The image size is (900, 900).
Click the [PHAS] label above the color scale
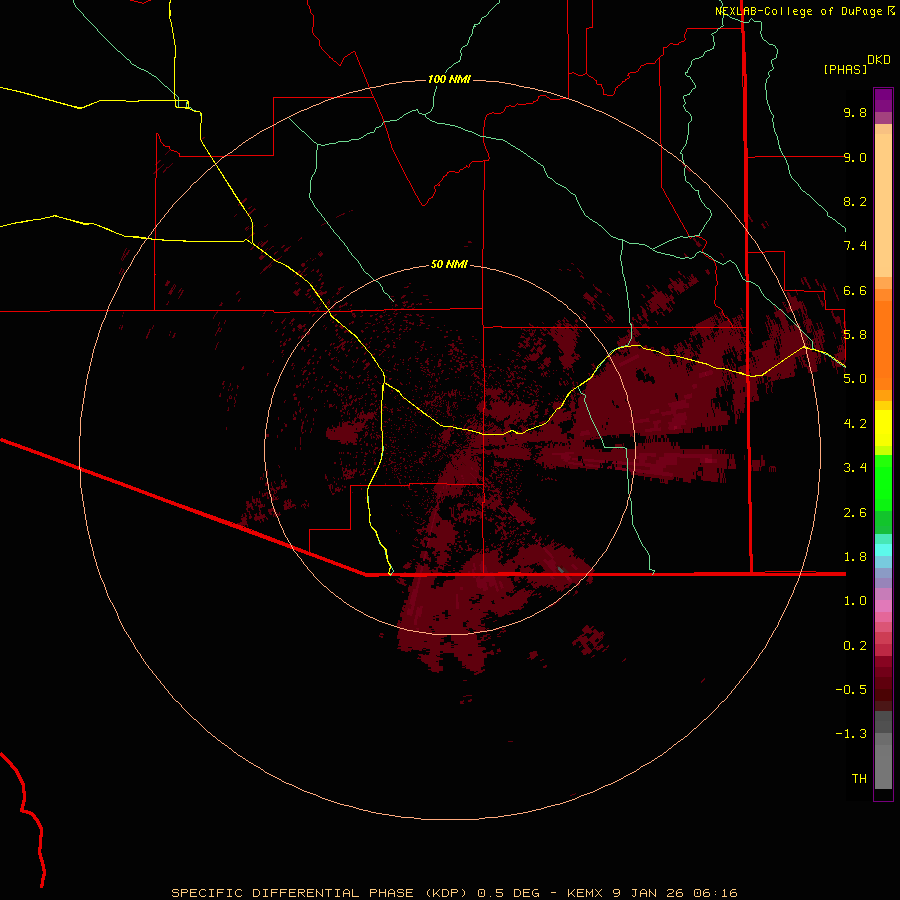click(845, 69)
